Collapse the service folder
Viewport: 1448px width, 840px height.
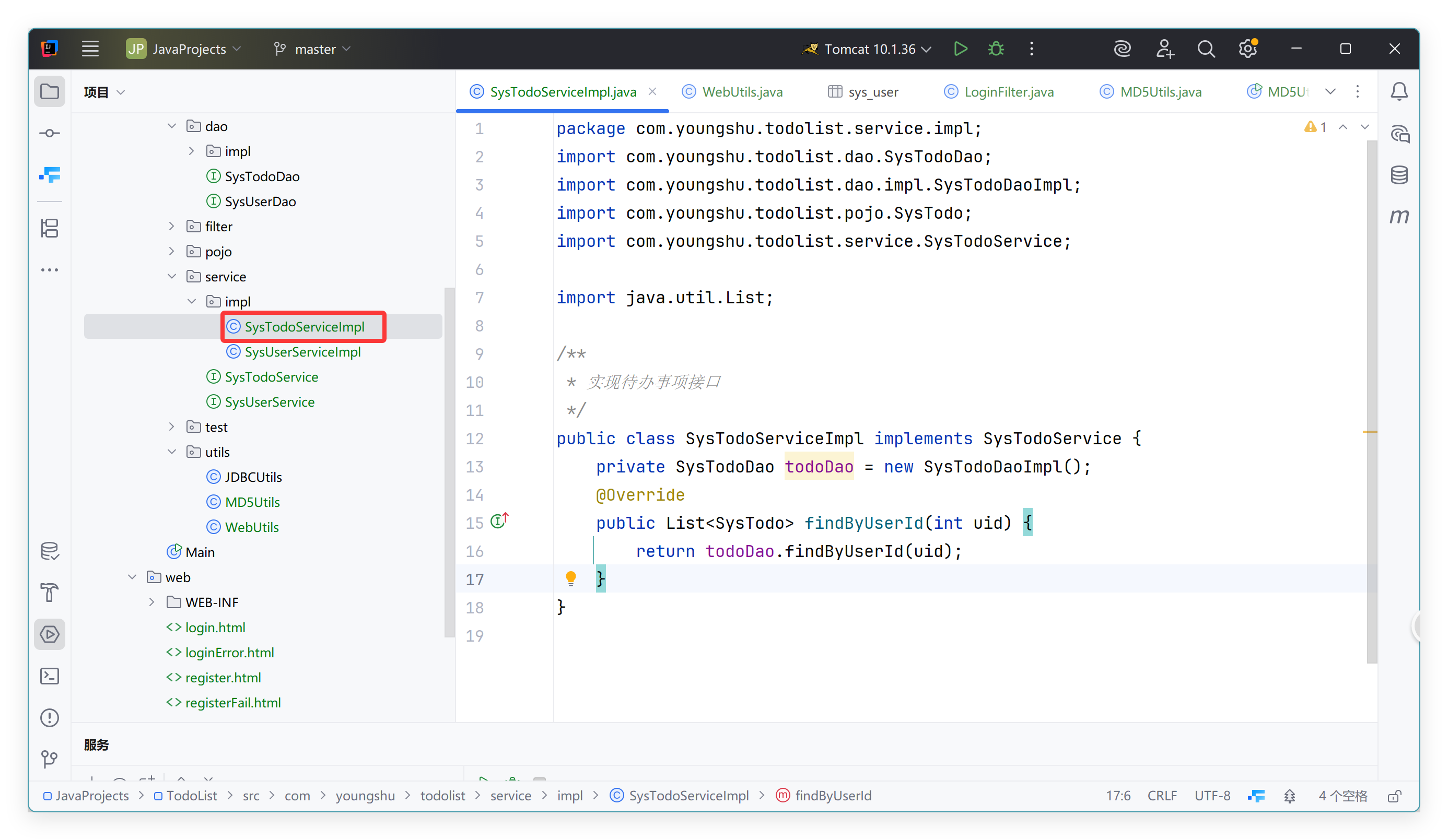click(x=172, y=276)
